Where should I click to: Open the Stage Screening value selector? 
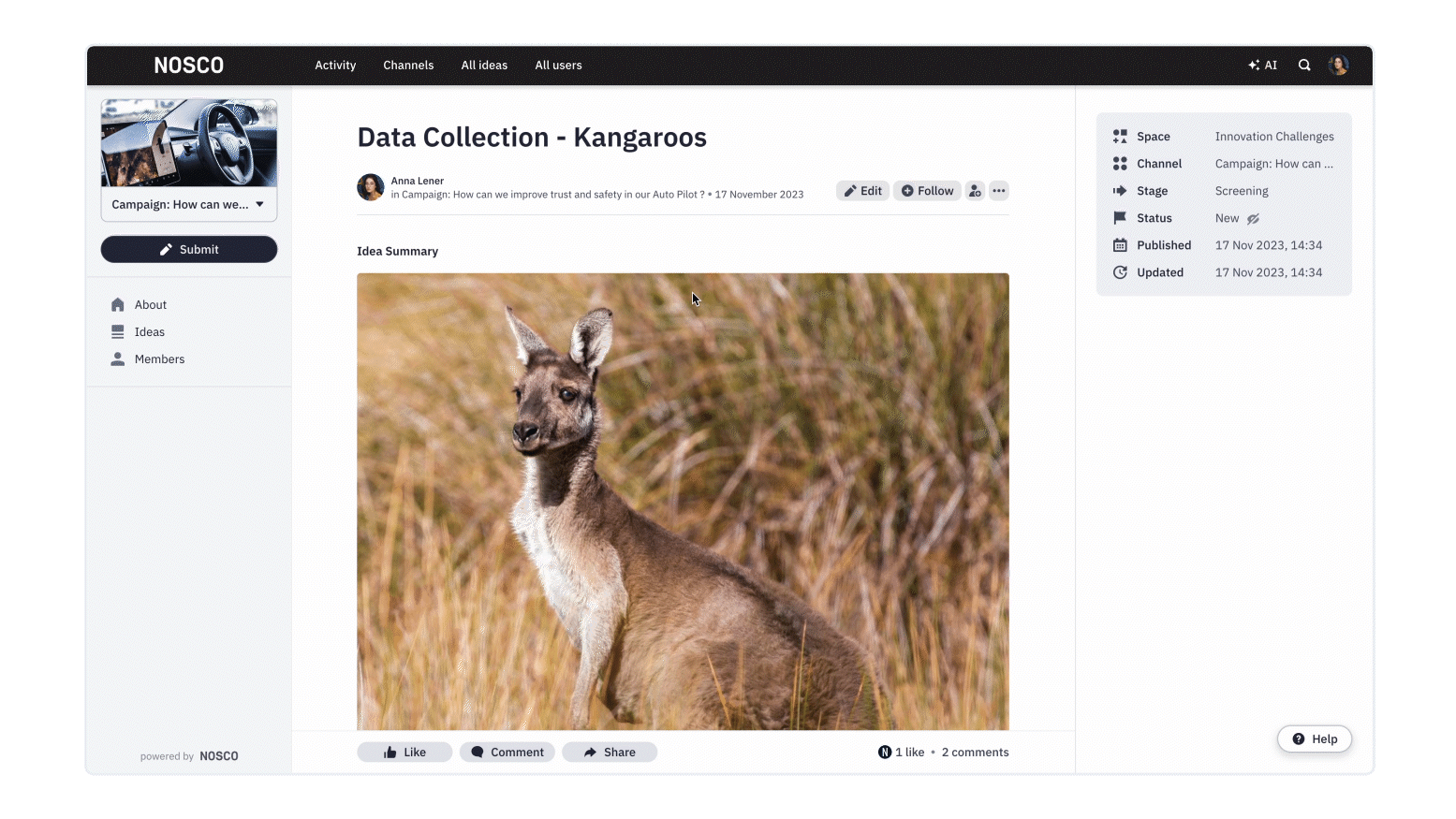tap(1242, 191)
